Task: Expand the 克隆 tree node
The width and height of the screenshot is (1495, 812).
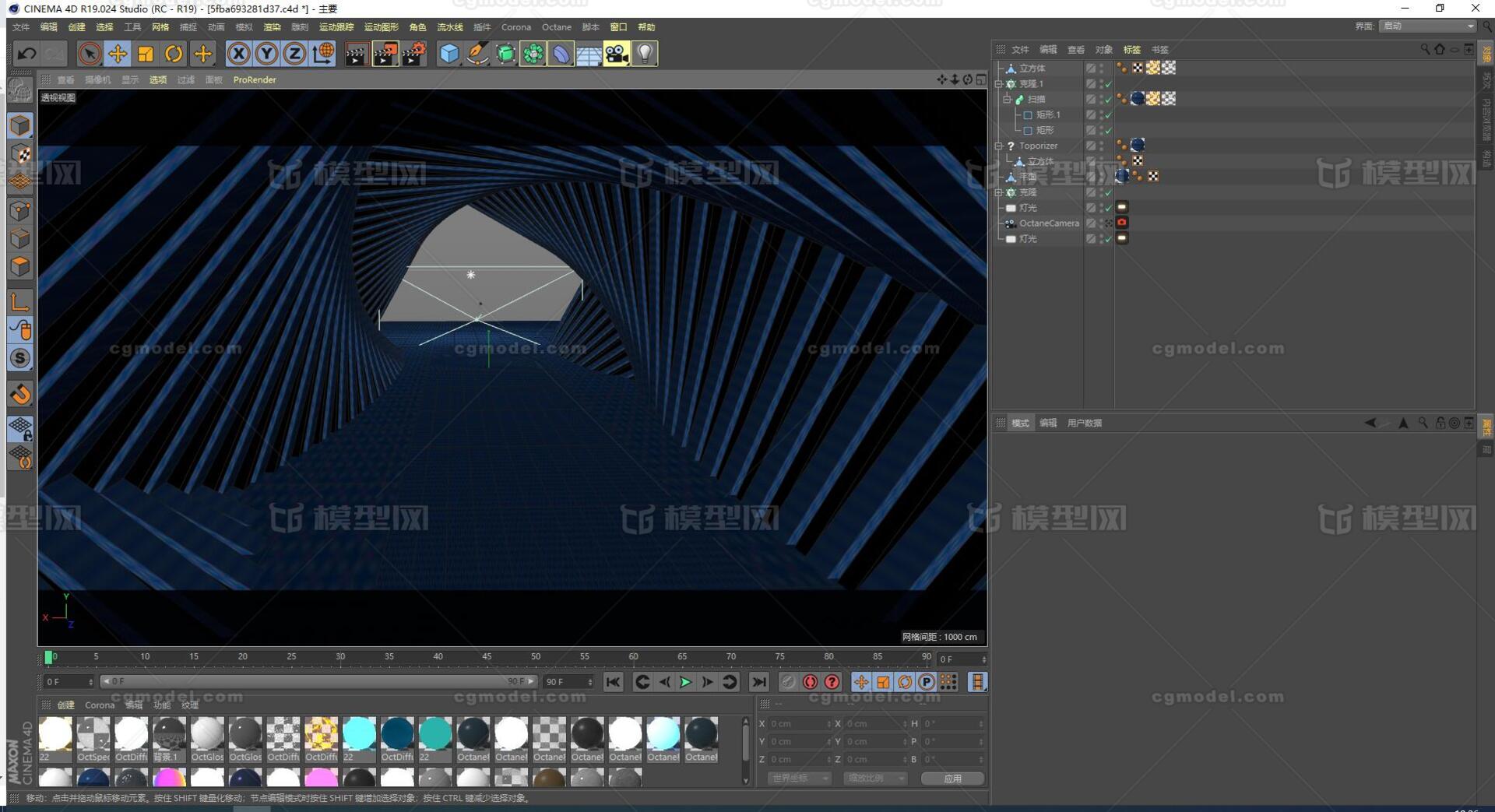Action: pyautogui.click(x=999, y=192)
